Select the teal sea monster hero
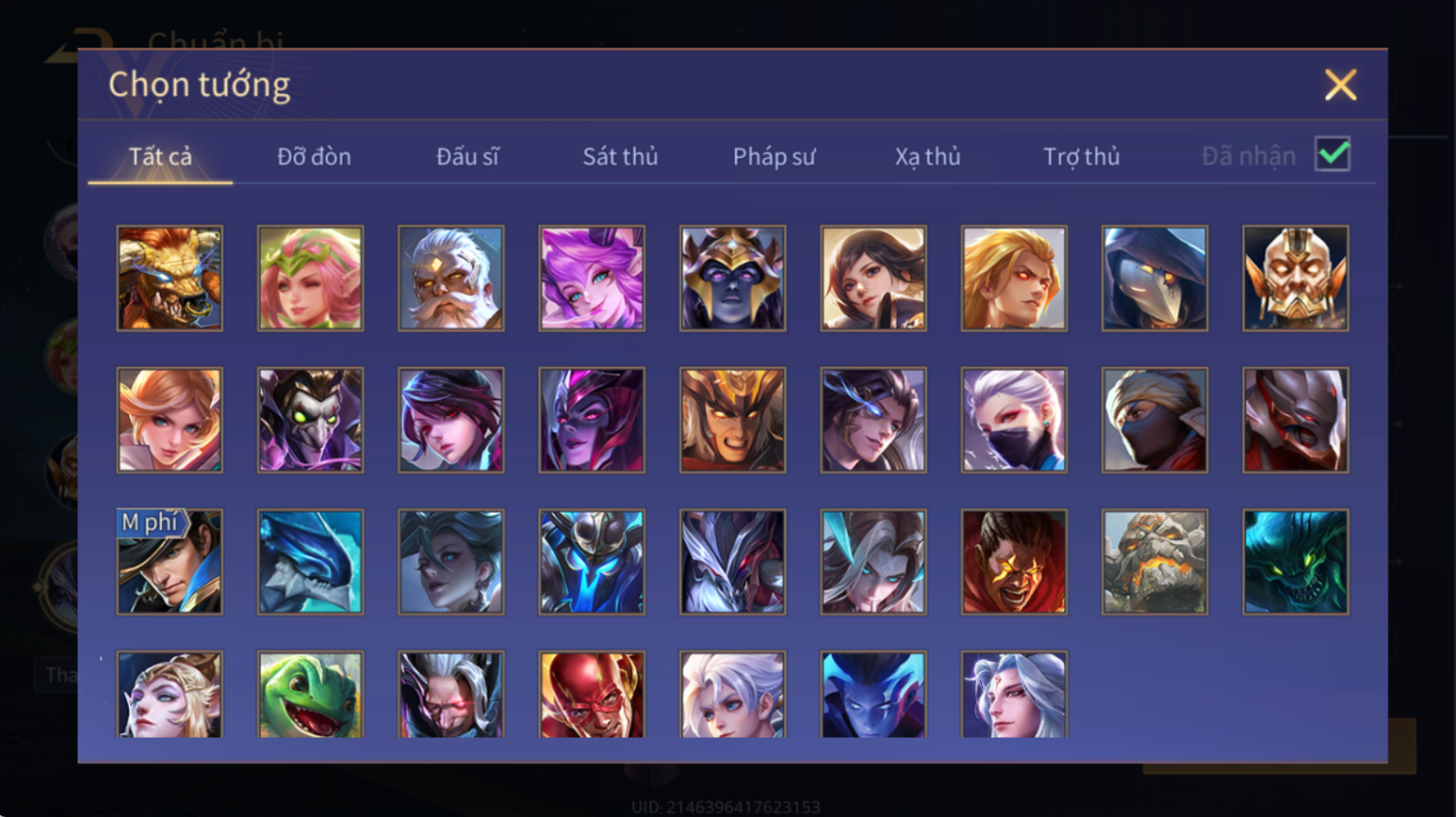Image resolution: width=1456 pixels, height=817 pixels. click(1295, 562)
